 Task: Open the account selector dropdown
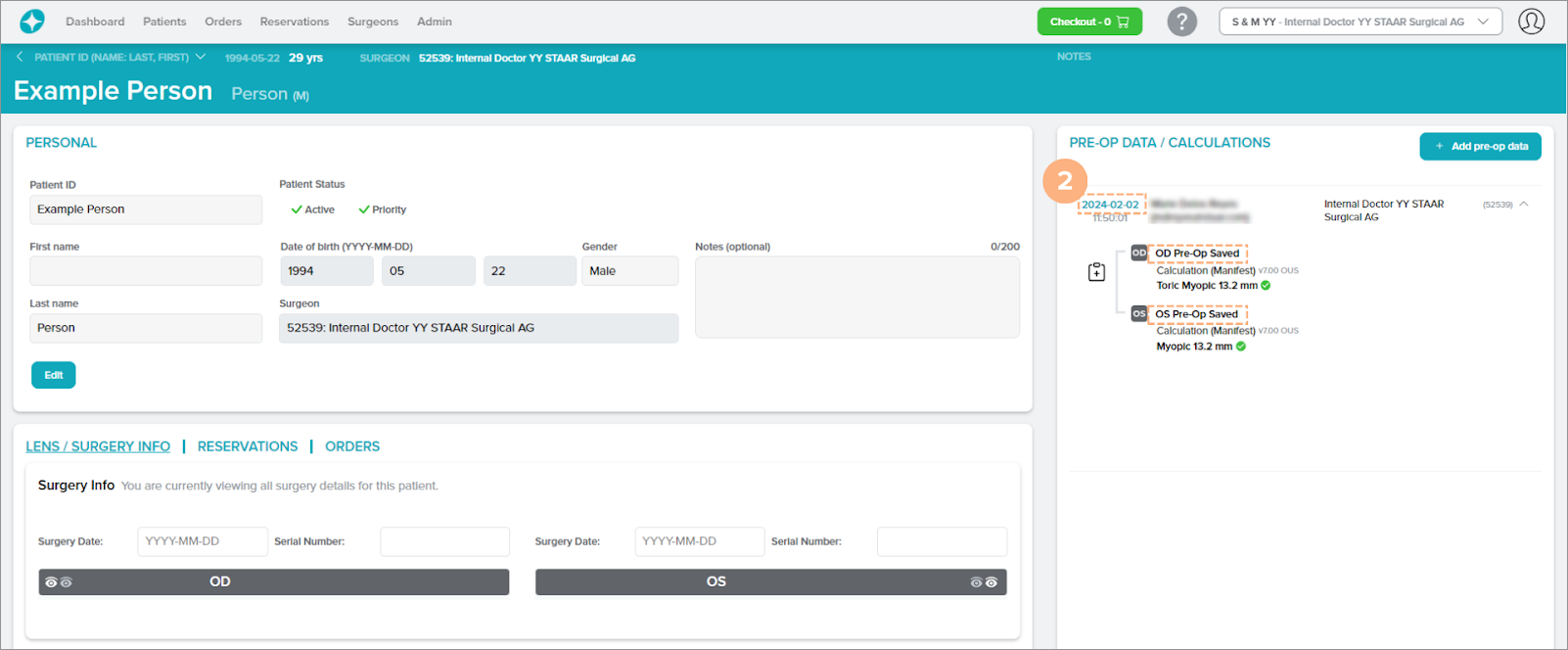click(1360, 22)
